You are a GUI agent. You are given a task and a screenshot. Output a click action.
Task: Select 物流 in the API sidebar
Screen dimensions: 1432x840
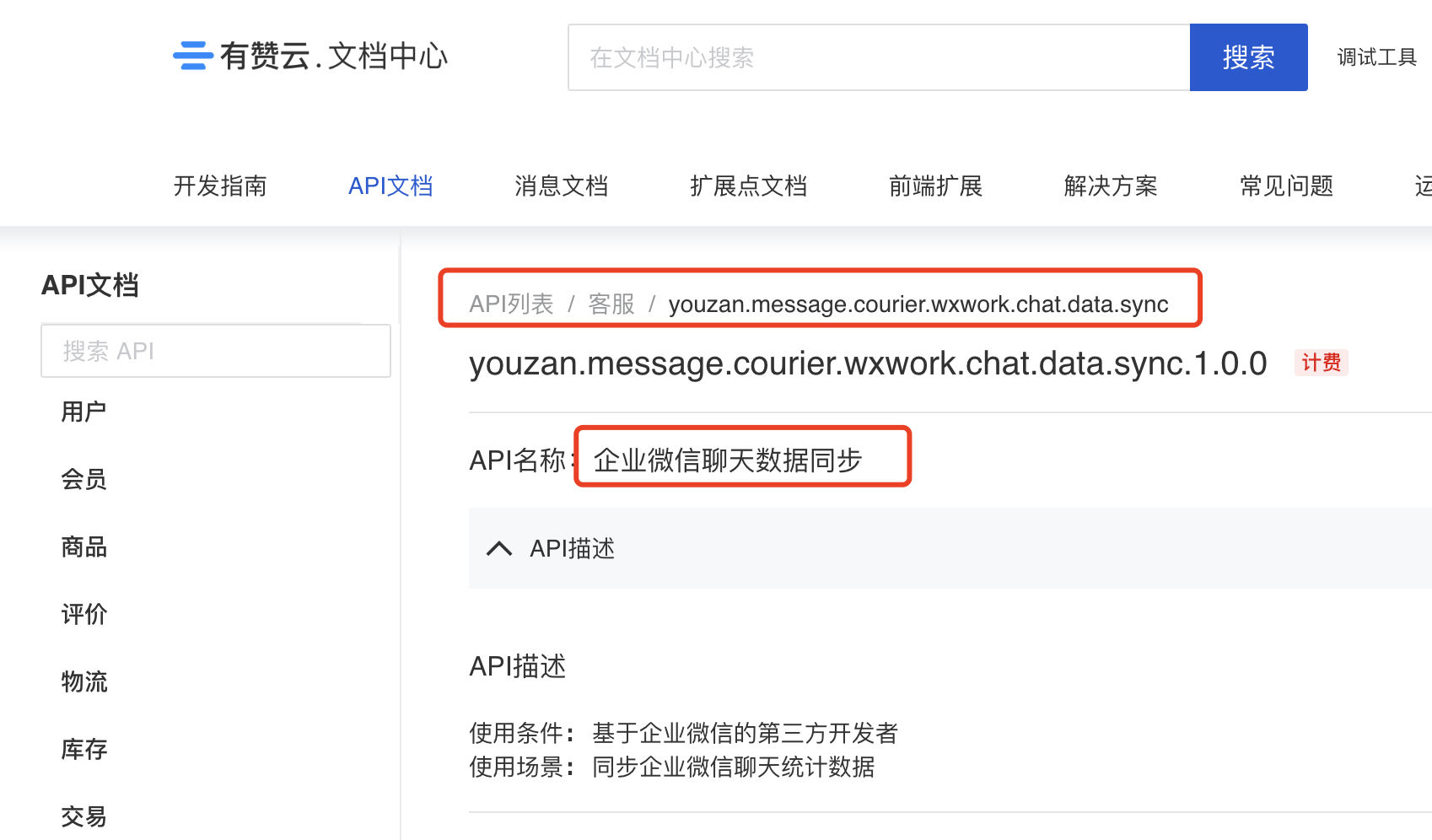click(83, 681)
